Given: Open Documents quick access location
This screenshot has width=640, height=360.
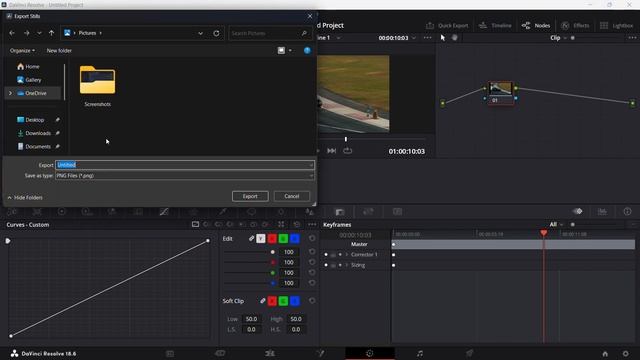Looking at the screenshot, I should click(x=34, y=147).
